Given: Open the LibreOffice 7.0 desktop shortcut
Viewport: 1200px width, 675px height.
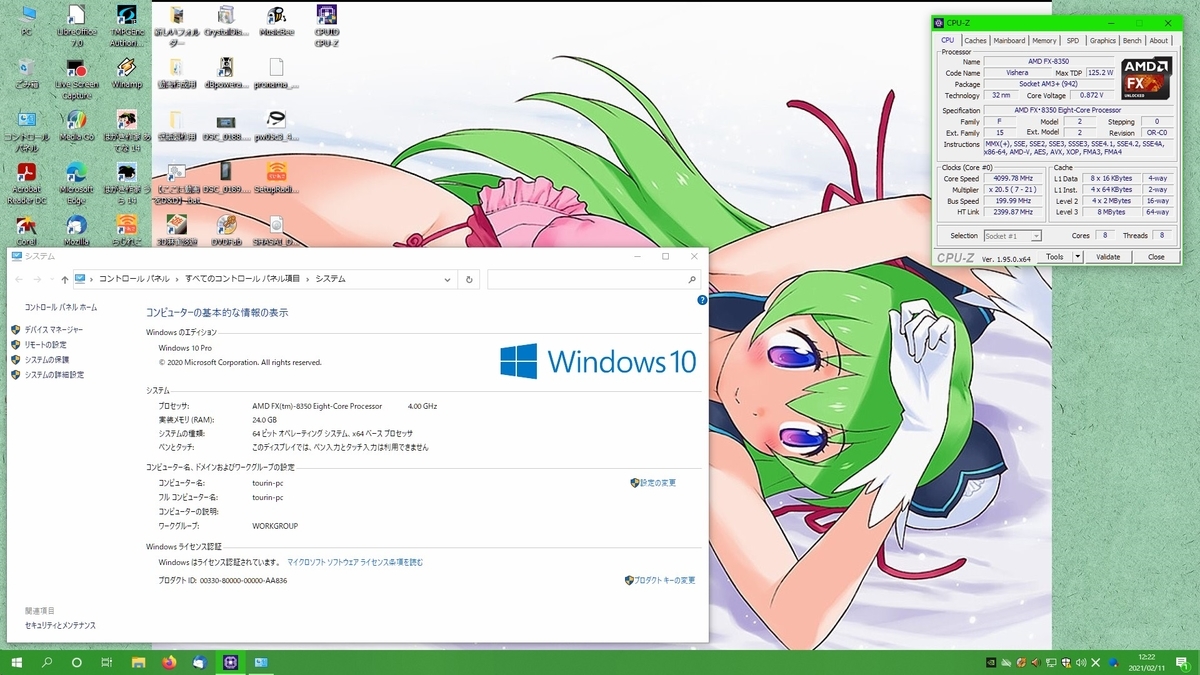Looking at the screenshot, I should click(76, 25).
